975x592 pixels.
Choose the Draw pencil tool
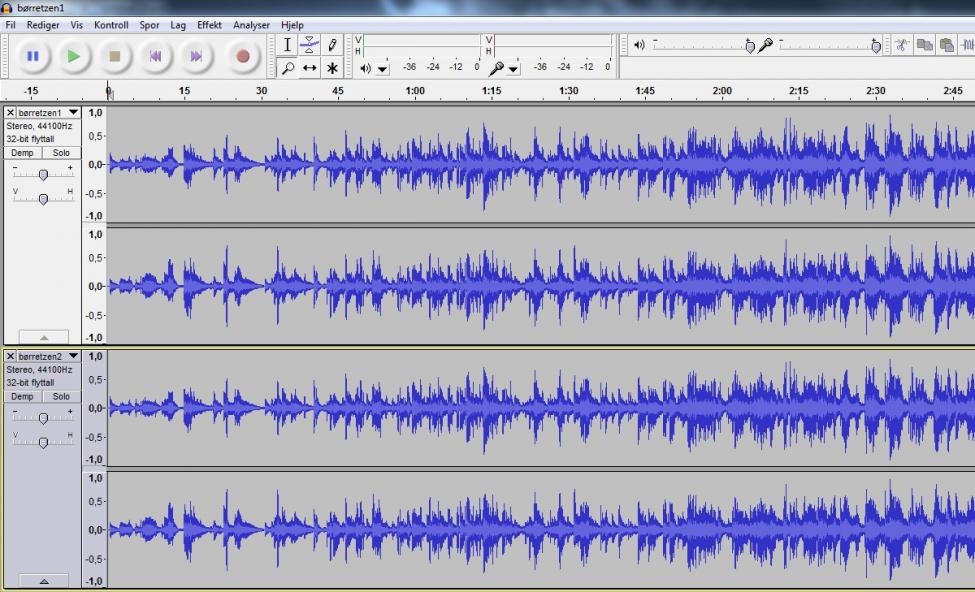332,45
